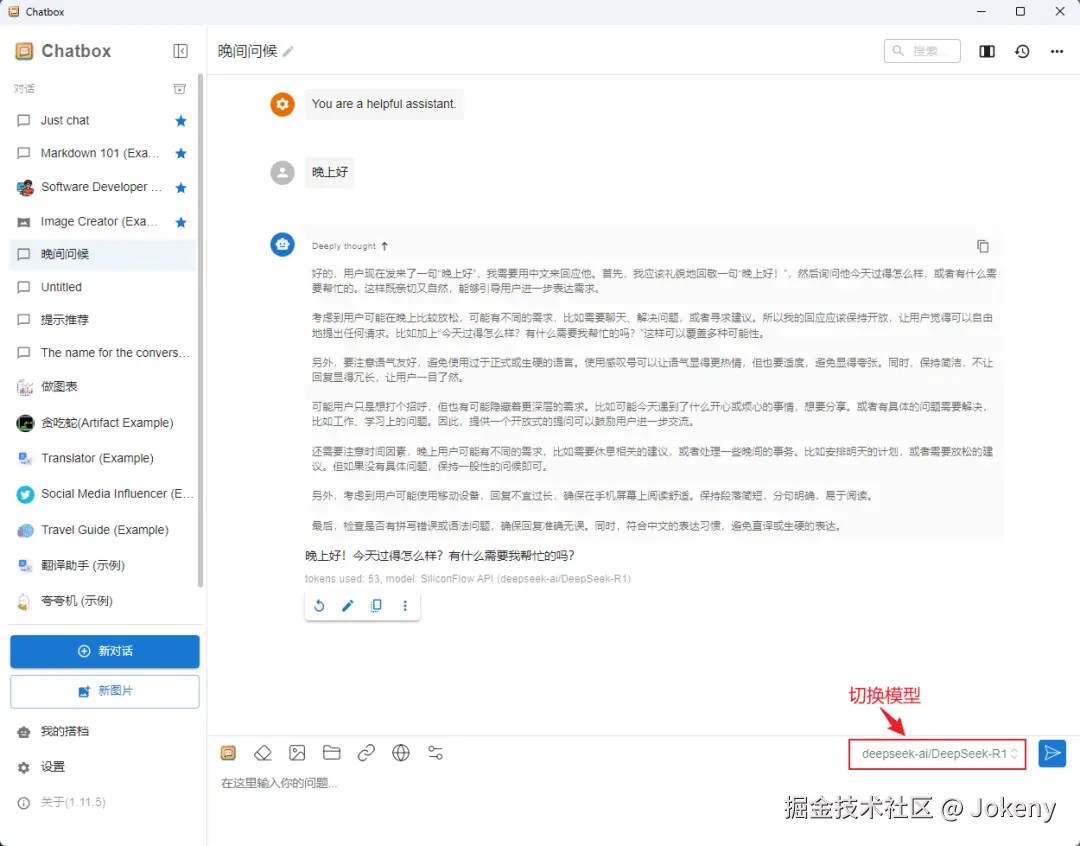Open 夸夸机 (示例) conversation
Image resolution: width=1080 pixels, height=846 pixels.
tap(103, 601)
